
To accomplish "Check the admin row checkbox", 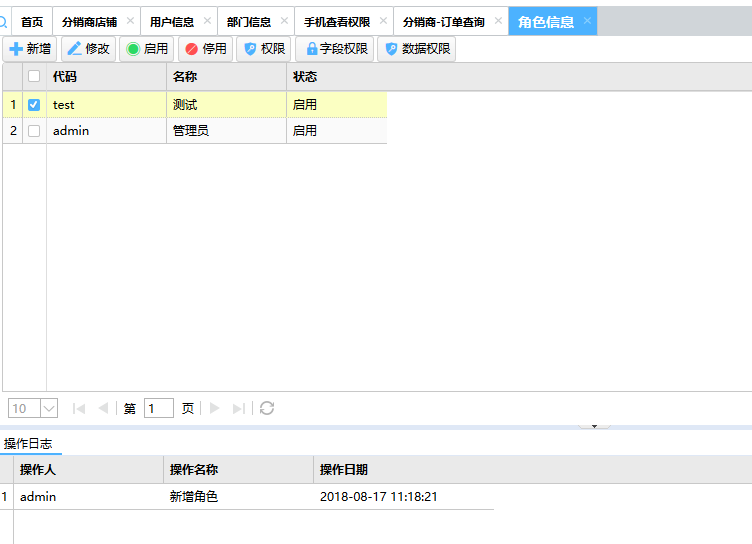I will point(34,130).
